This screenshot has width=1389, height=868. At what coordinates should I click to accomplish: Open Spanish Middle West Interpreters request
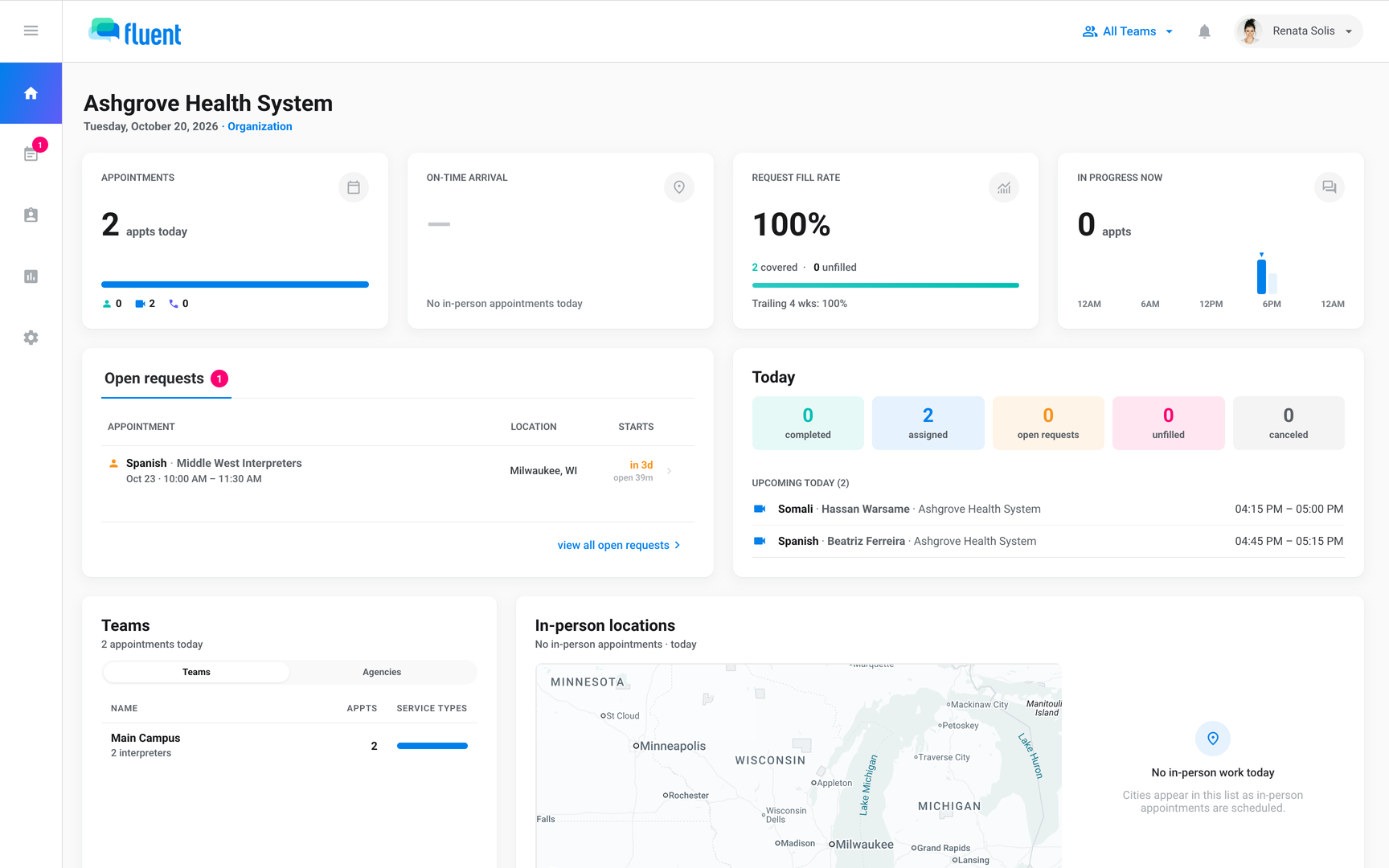(398, 471)
